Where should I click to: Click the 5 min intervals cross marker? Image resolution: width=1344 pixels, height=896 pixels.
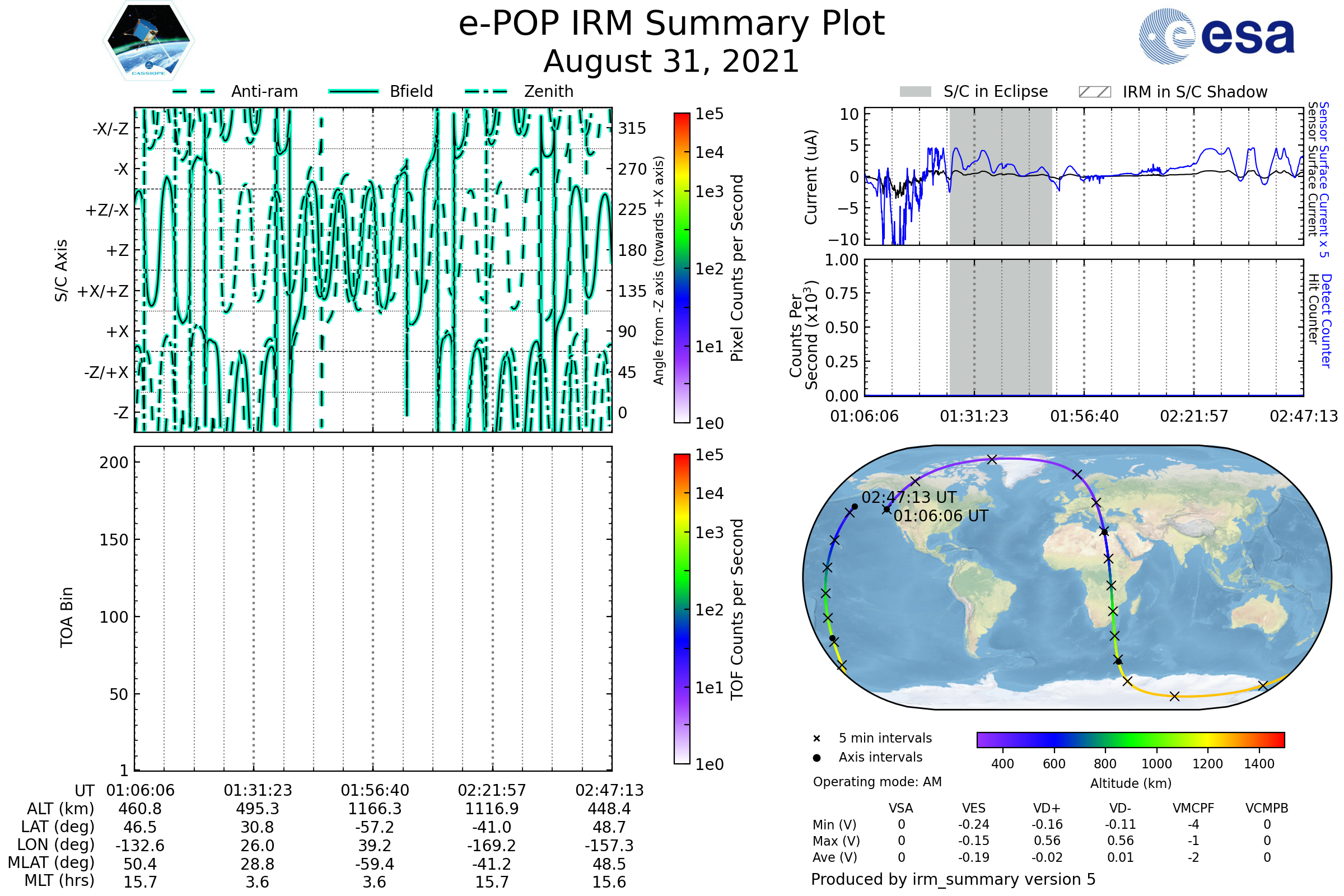click(x=816, y=739)
